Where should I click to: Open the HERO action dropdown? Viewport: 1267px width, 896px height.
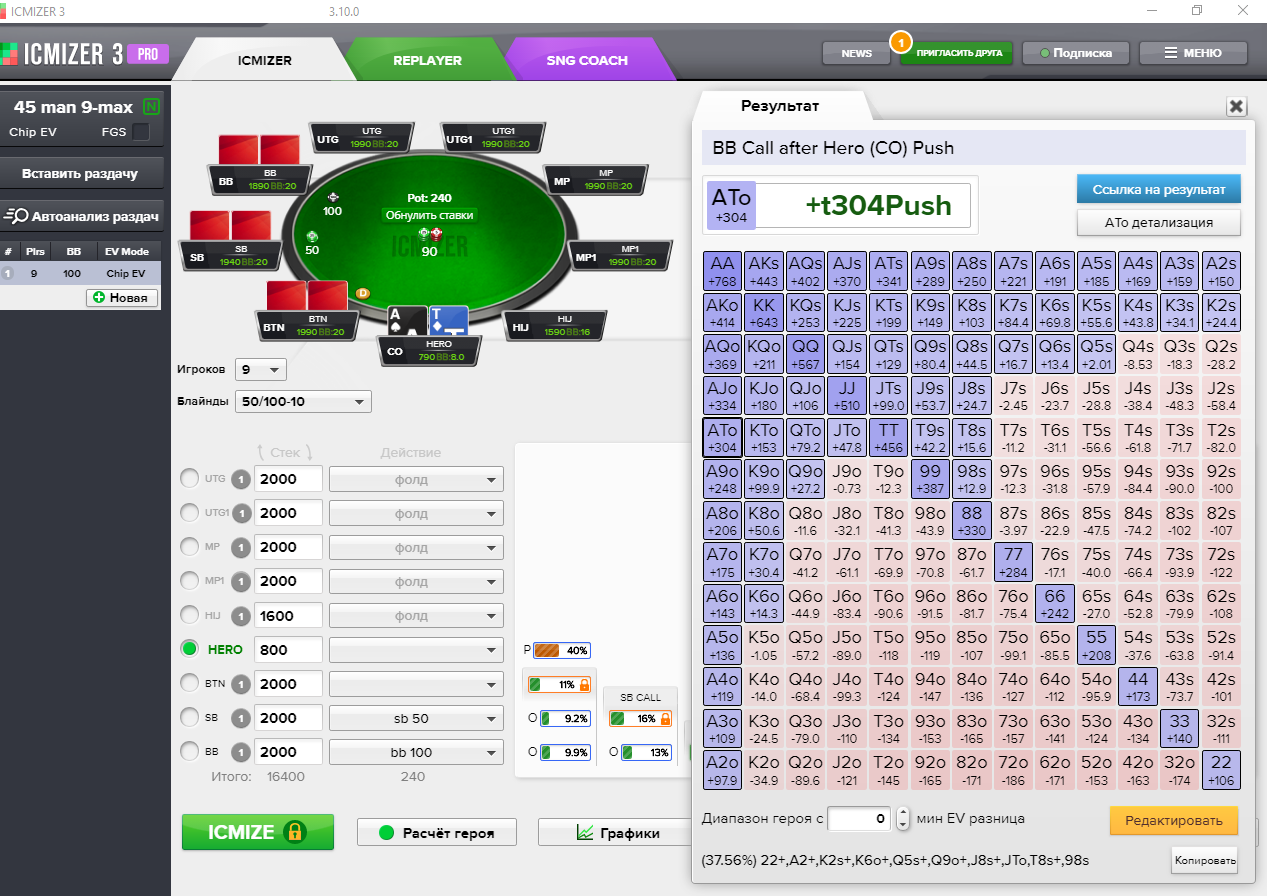(416, 650)
